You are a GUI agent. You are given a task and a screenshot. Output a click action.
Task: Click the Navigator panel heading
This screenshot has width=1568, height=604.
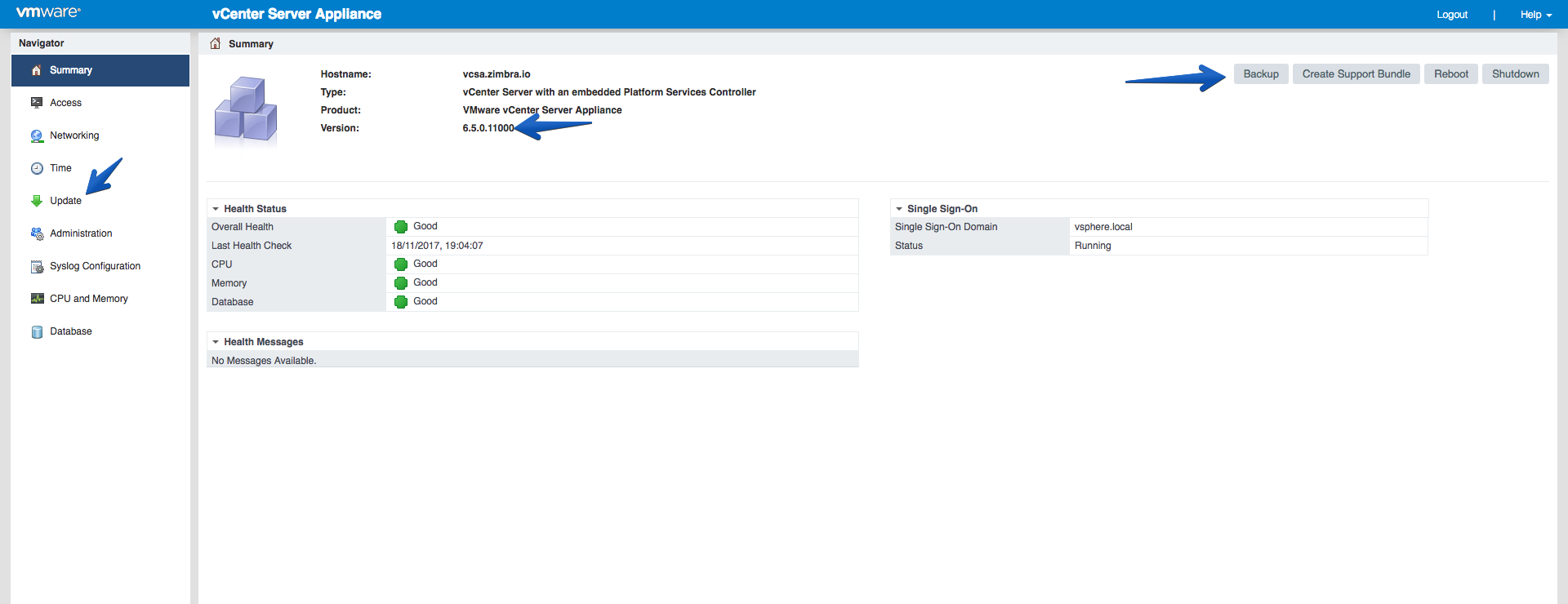point(42,43)
